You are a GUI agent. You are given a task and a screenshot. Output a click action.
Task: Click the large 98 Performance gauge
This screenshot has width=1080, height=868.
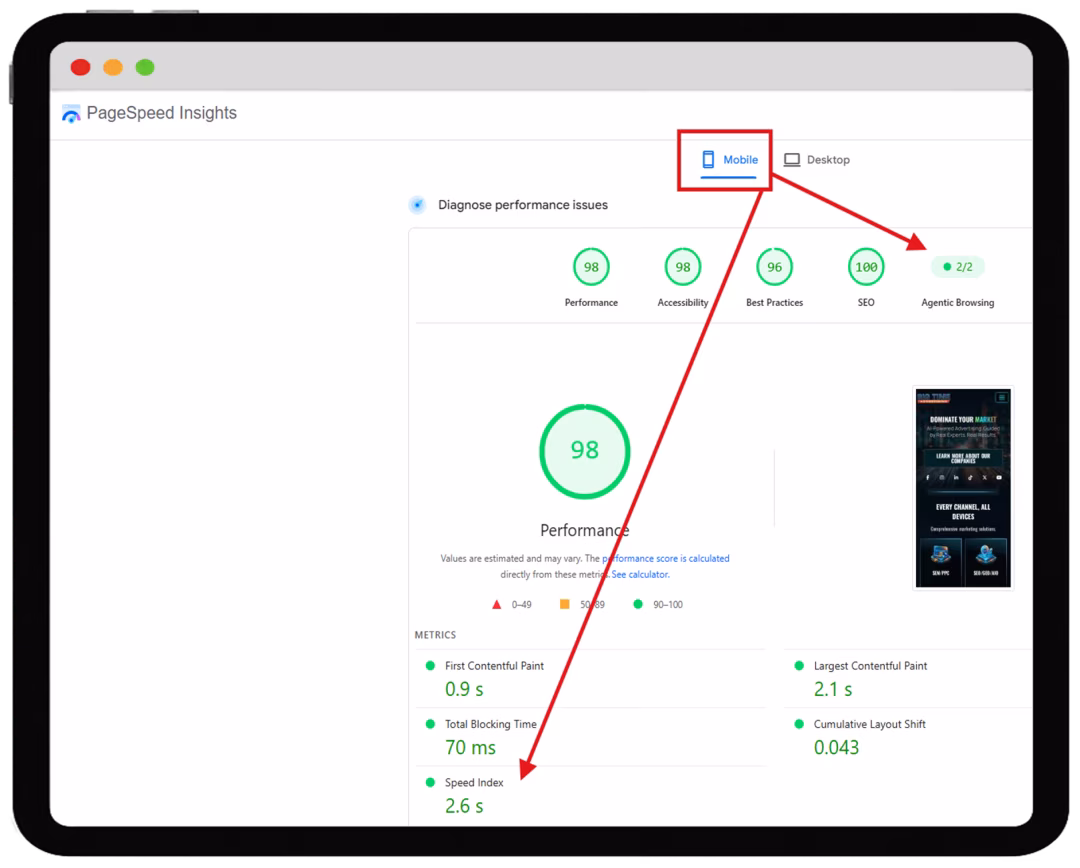click(x=585, y=451)
